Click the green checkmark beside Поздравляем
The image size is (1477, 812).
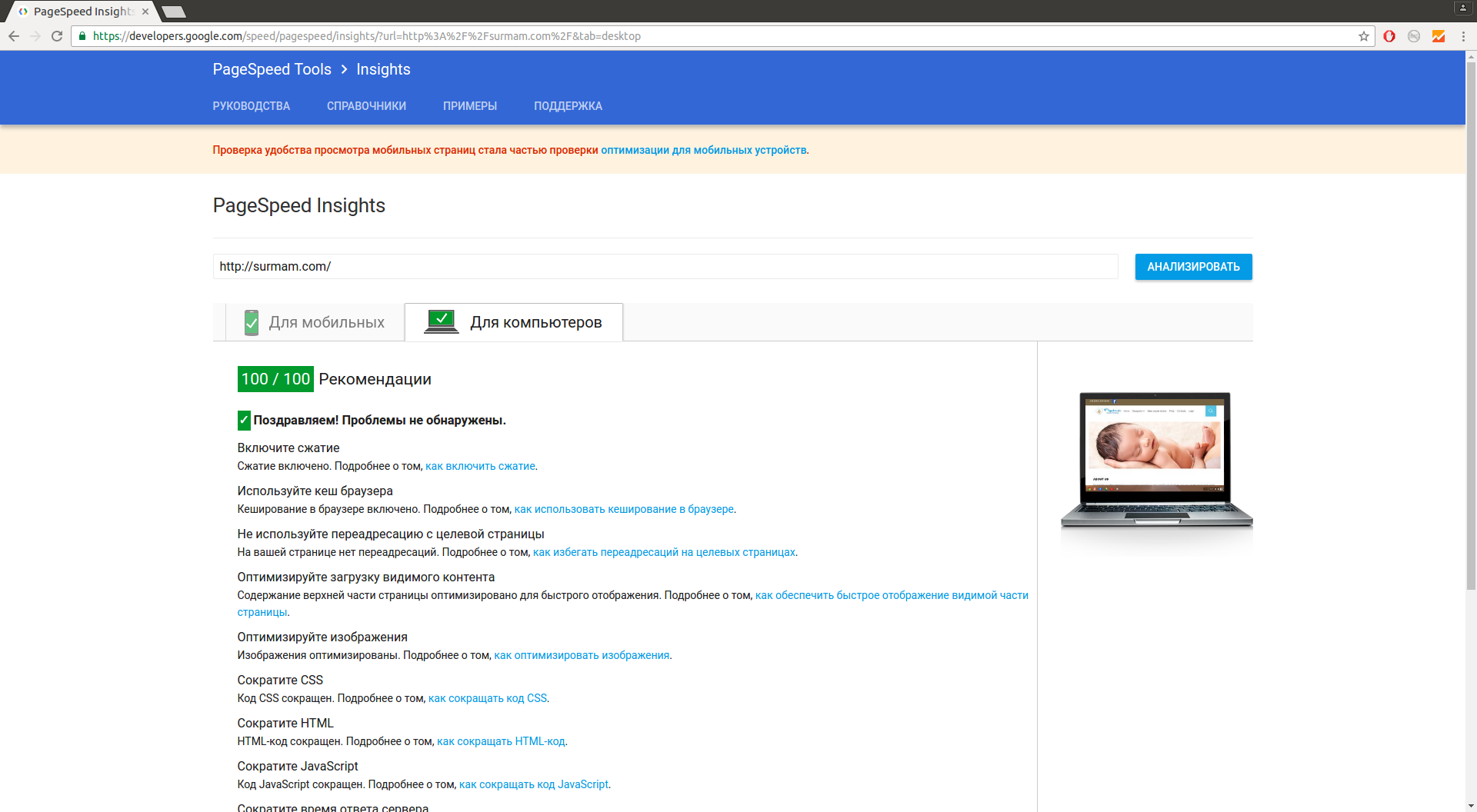click(244, 420)
